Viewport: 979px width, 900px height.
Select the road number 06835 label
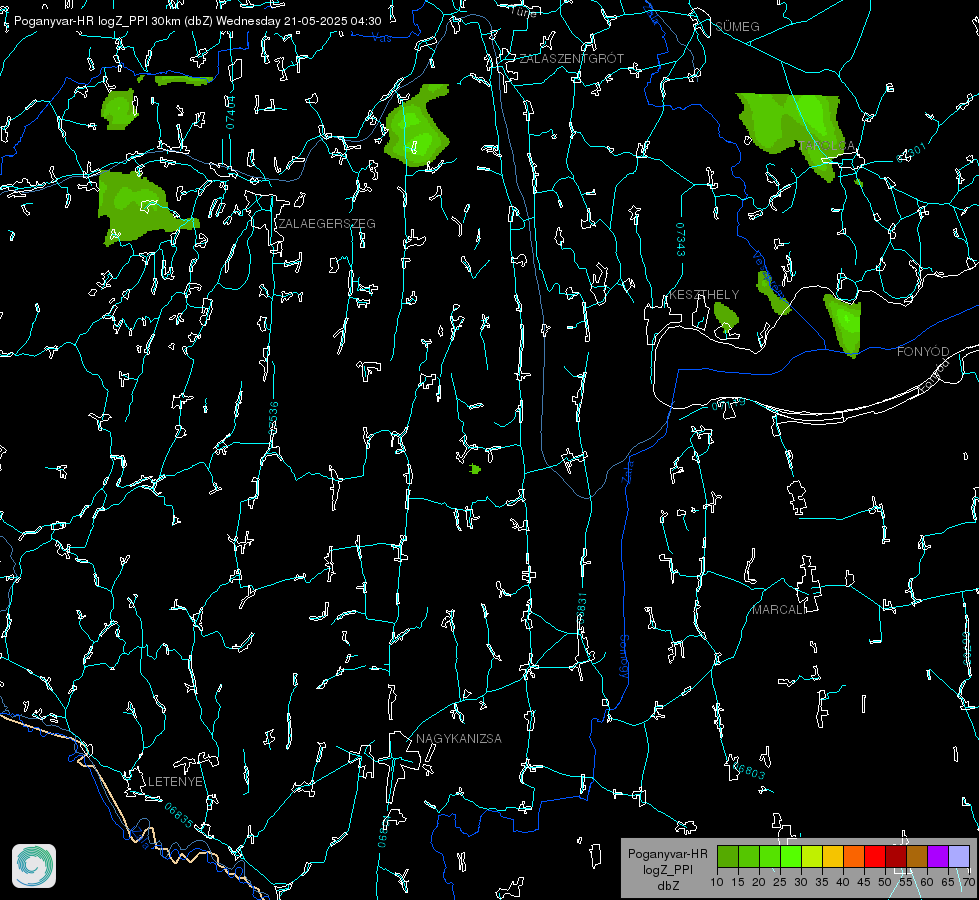pyautogui.click(x=179, y=815)
